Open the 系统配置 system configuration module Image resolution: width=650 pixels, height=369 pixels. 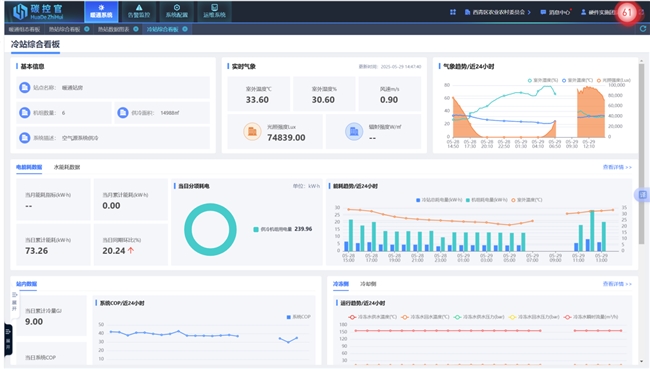177,11
